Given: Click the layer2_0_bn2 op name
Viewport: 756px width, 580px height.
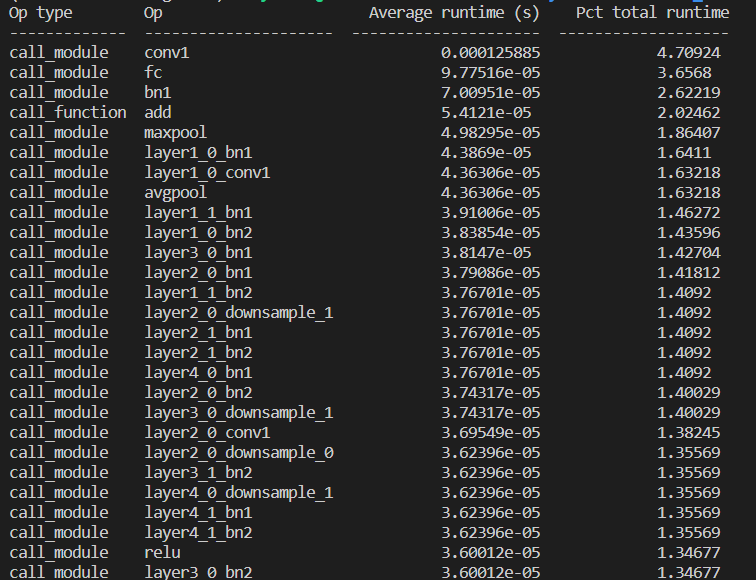Looking at the screenshot, I should click(198, 392).
